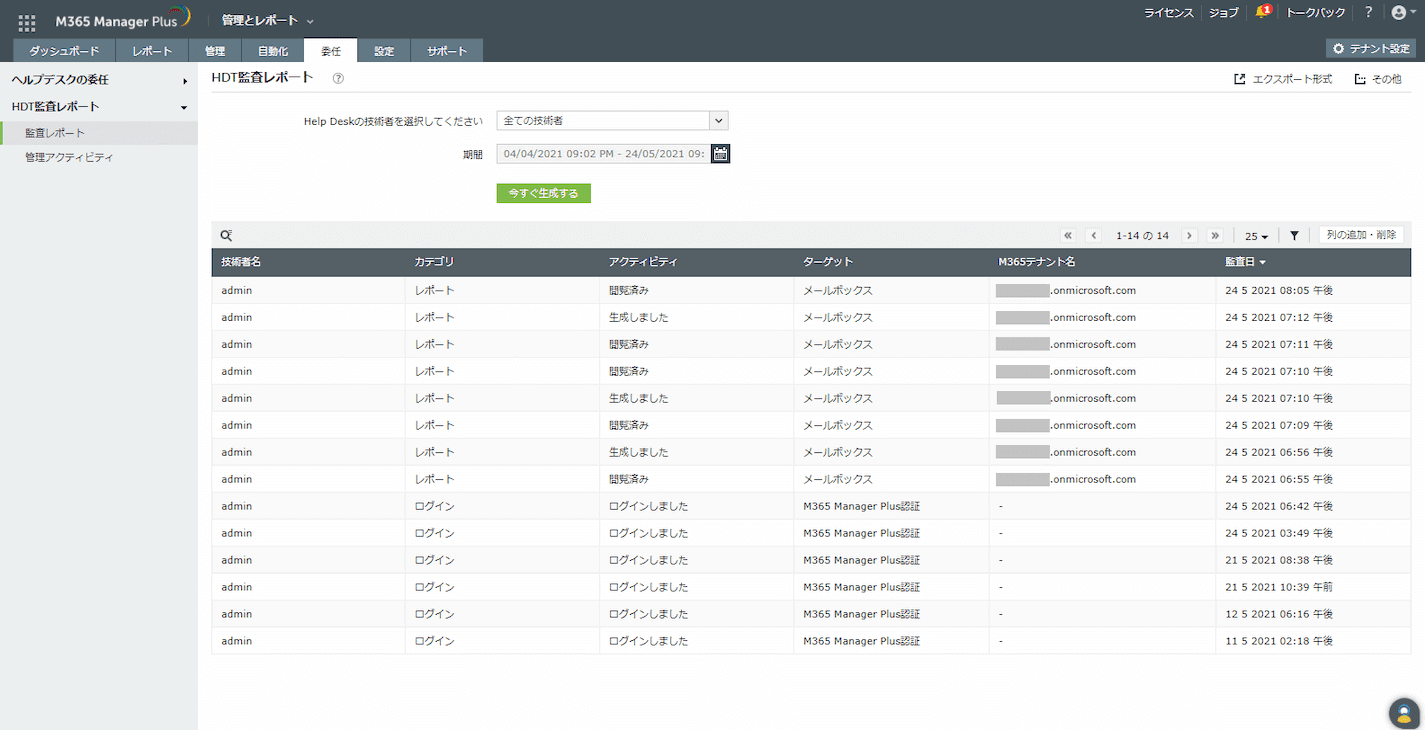Click the 期間 date range field
Image resolution: width=1425 pixels, height=730 pixels.
[x=603, y=154]
